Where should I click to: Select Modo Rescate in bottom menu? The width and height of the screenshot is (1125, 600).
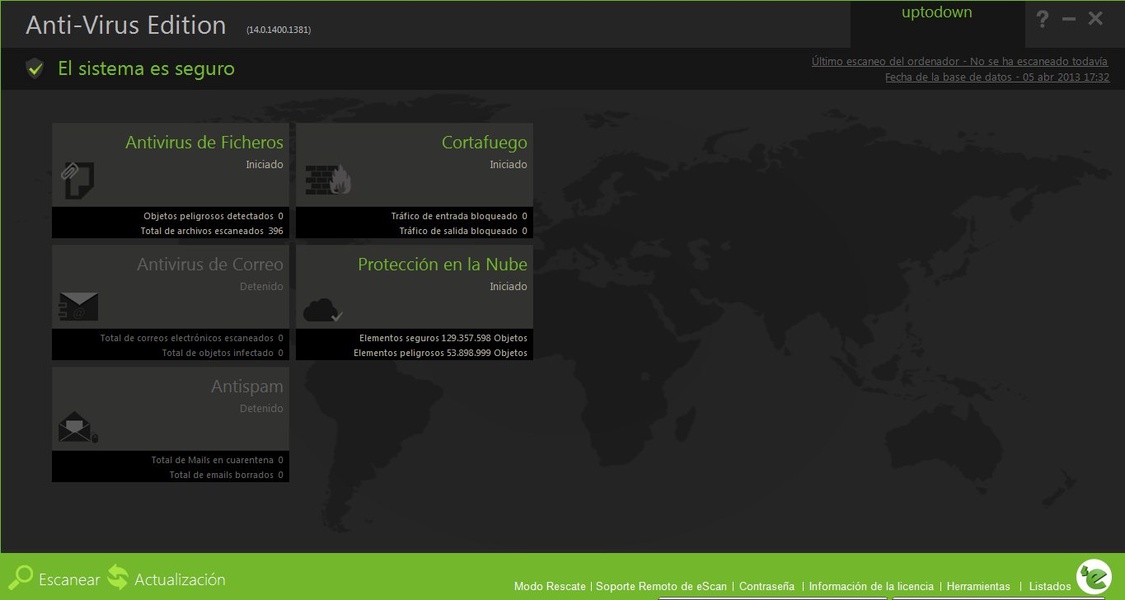[x=549, y=587]
